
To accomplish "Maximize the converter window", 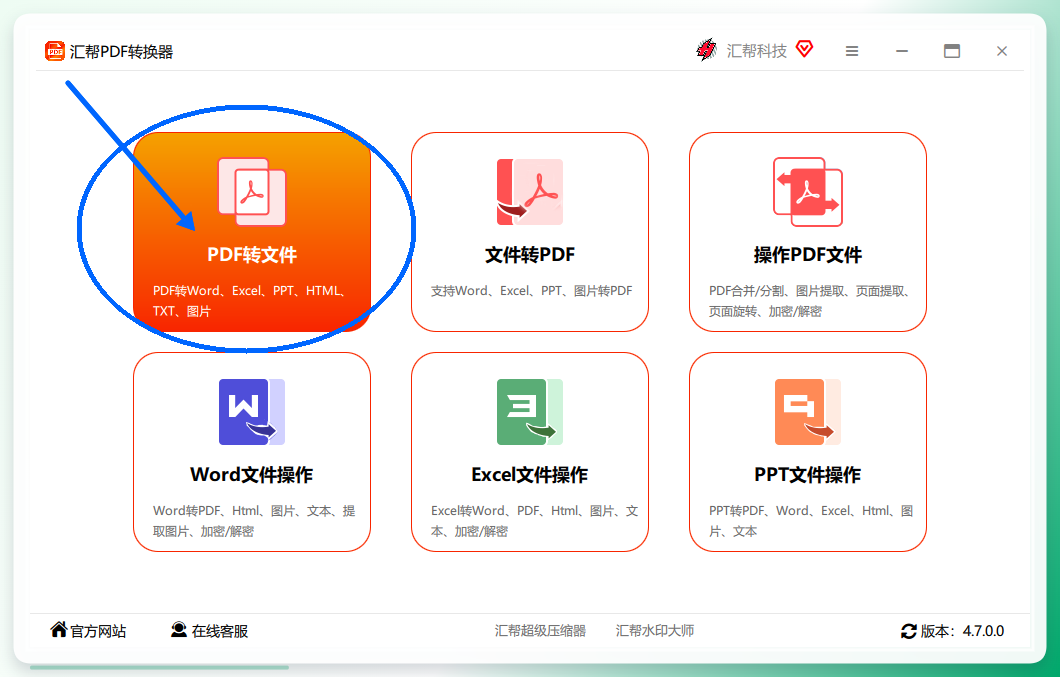I will [x=952, y=51].
